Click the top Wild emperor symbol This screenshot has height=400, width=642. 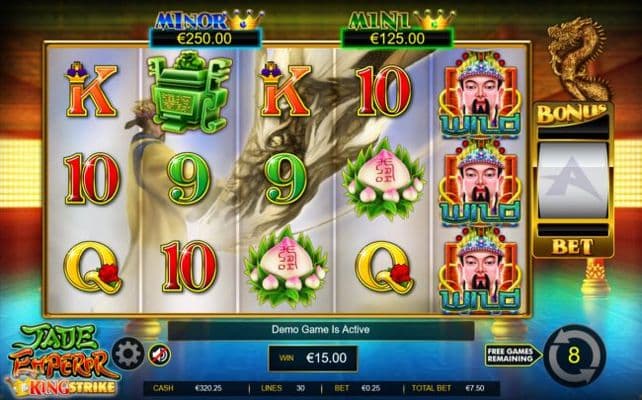tap(480, 95)
